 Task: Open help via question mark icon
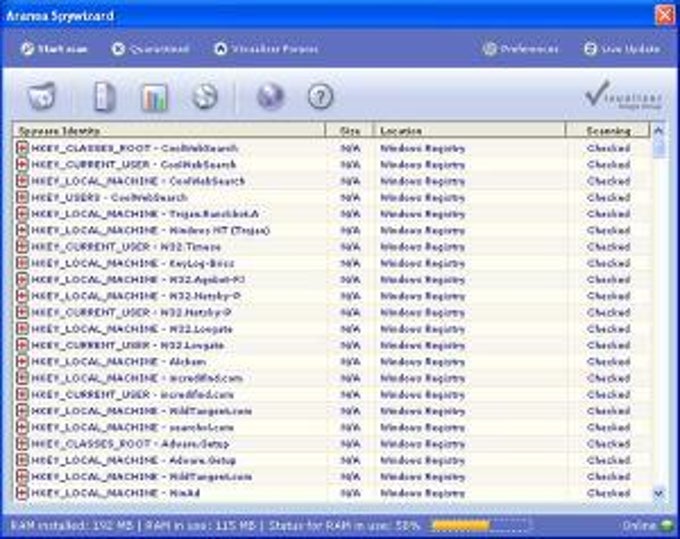click(x=320, y=96)
